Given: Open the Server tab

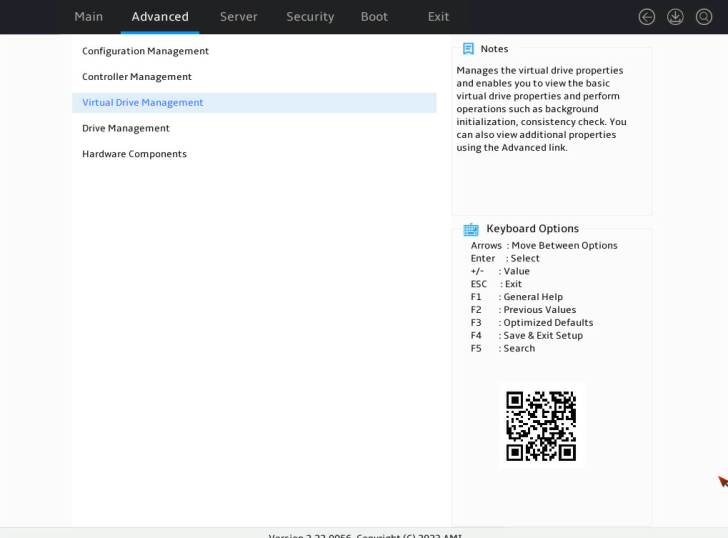Looking at the screenshot, I should tap(239, 17).
